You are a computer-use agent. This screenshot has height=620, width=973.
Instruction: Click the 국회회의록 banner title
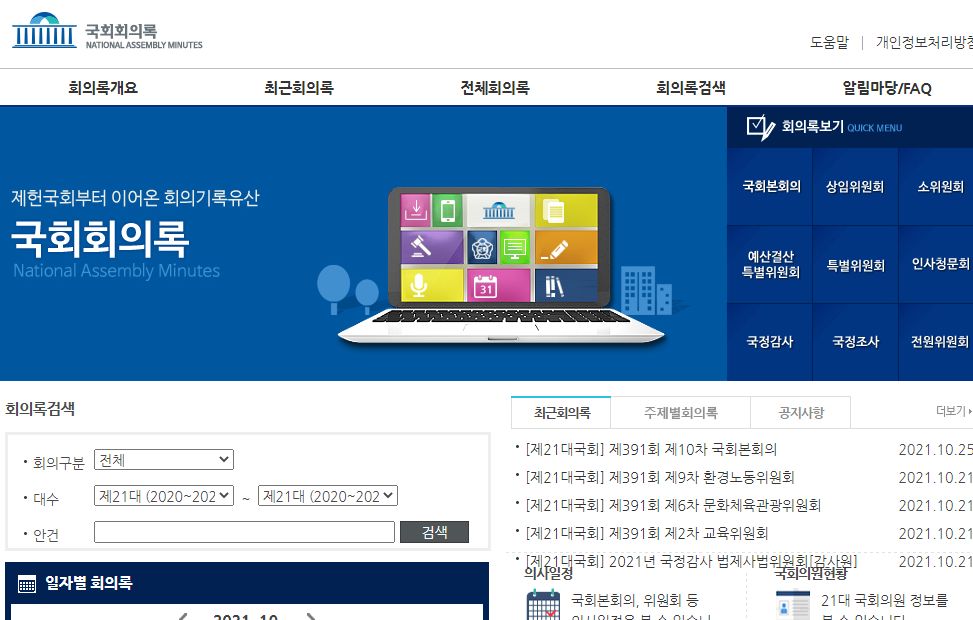tap(100, 239)
